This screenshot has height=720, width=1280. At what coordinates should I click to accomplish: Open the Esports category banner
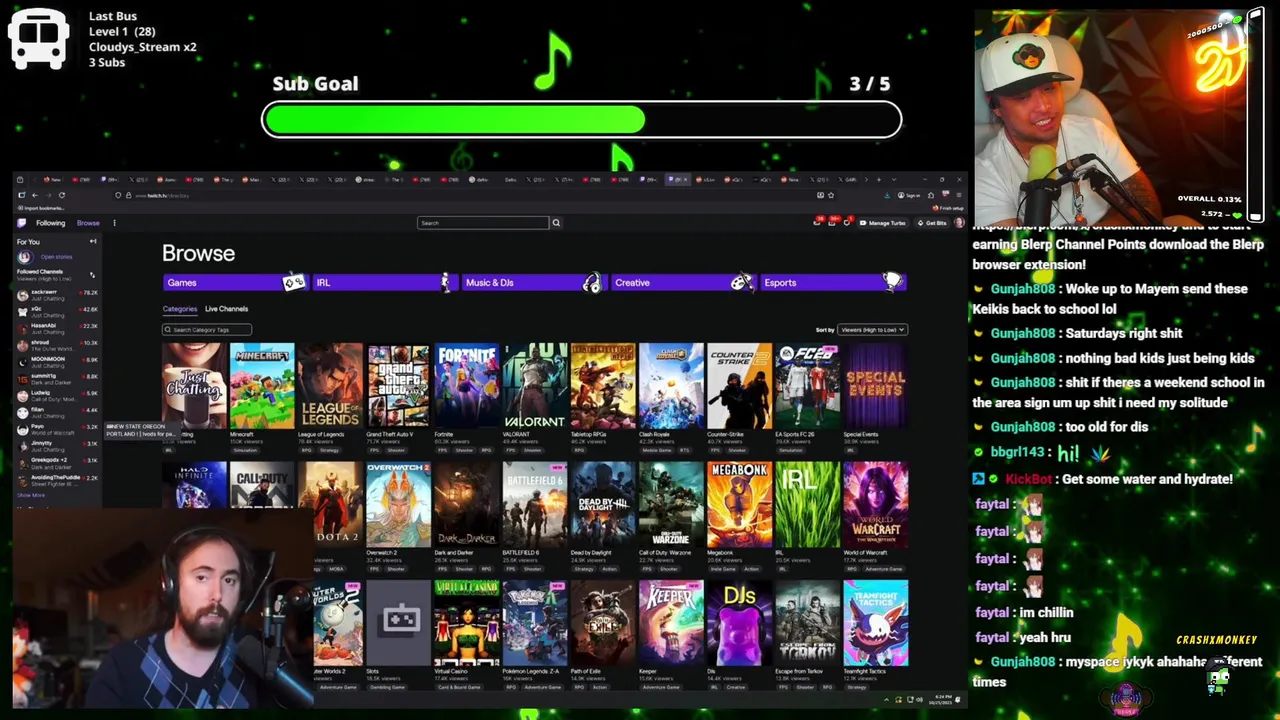point(833,282)
